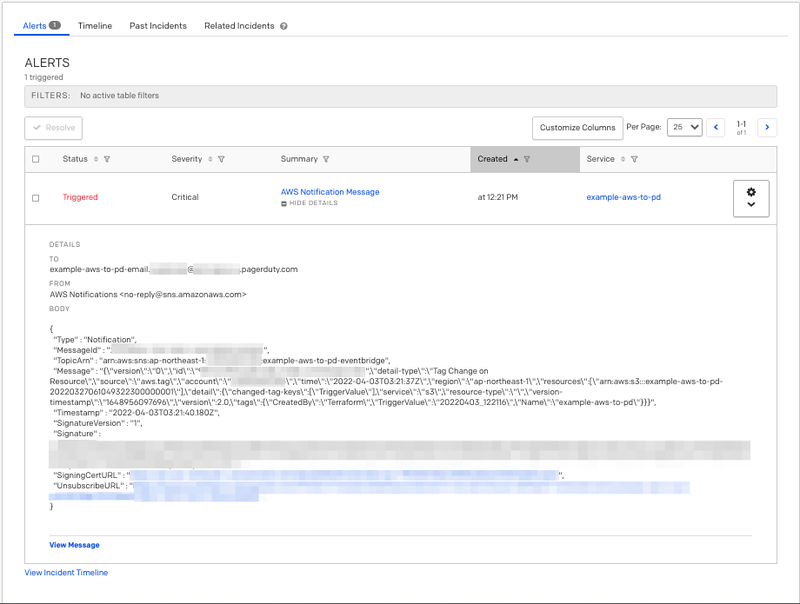The image size is (800, 604).
Task: Toggle Created column sort arrow
Action: (x=516, y=159)
